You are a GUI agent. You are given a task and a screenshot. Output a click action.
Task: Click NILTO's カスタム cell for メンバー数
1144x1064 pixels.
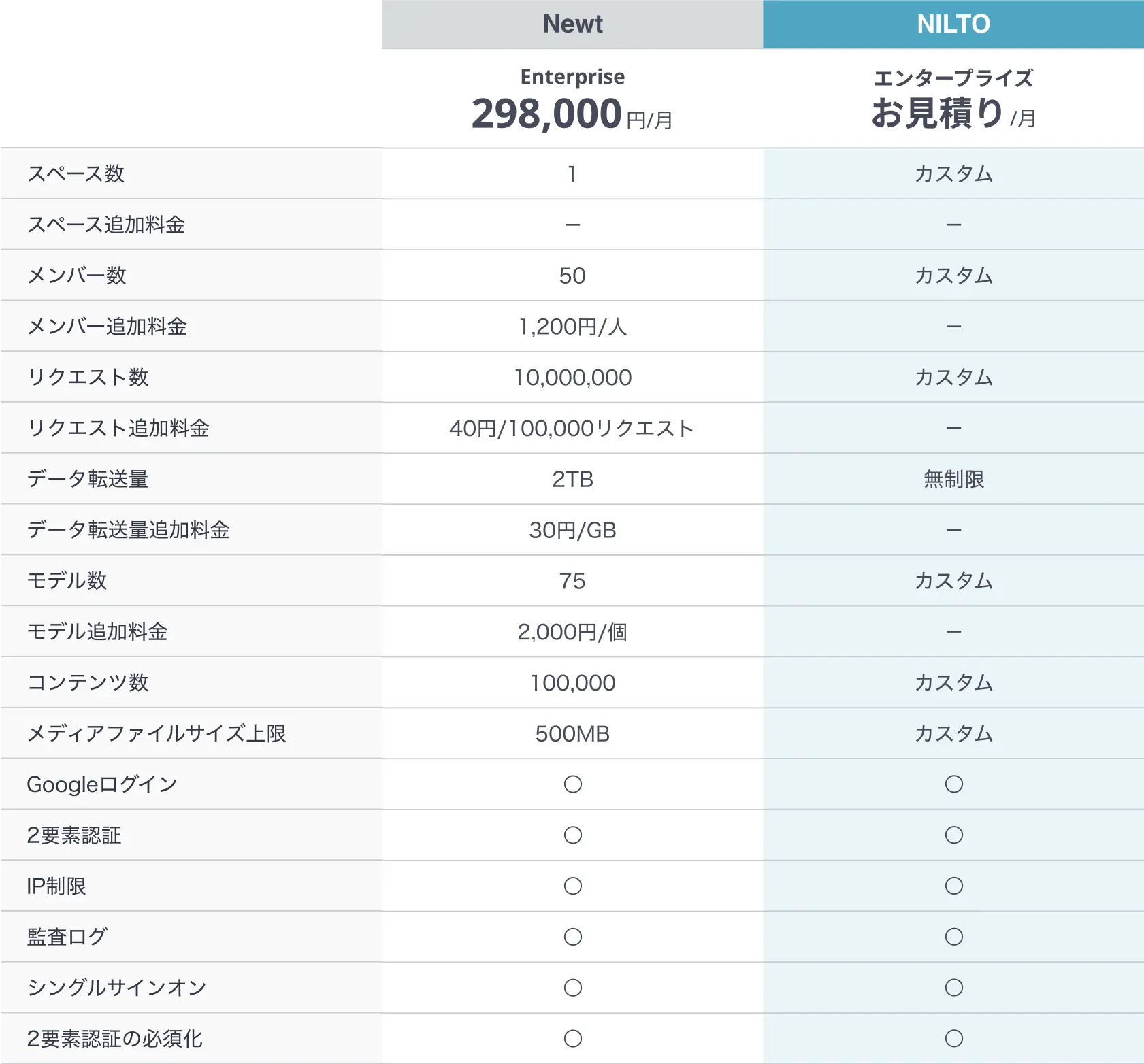point(953,276)
